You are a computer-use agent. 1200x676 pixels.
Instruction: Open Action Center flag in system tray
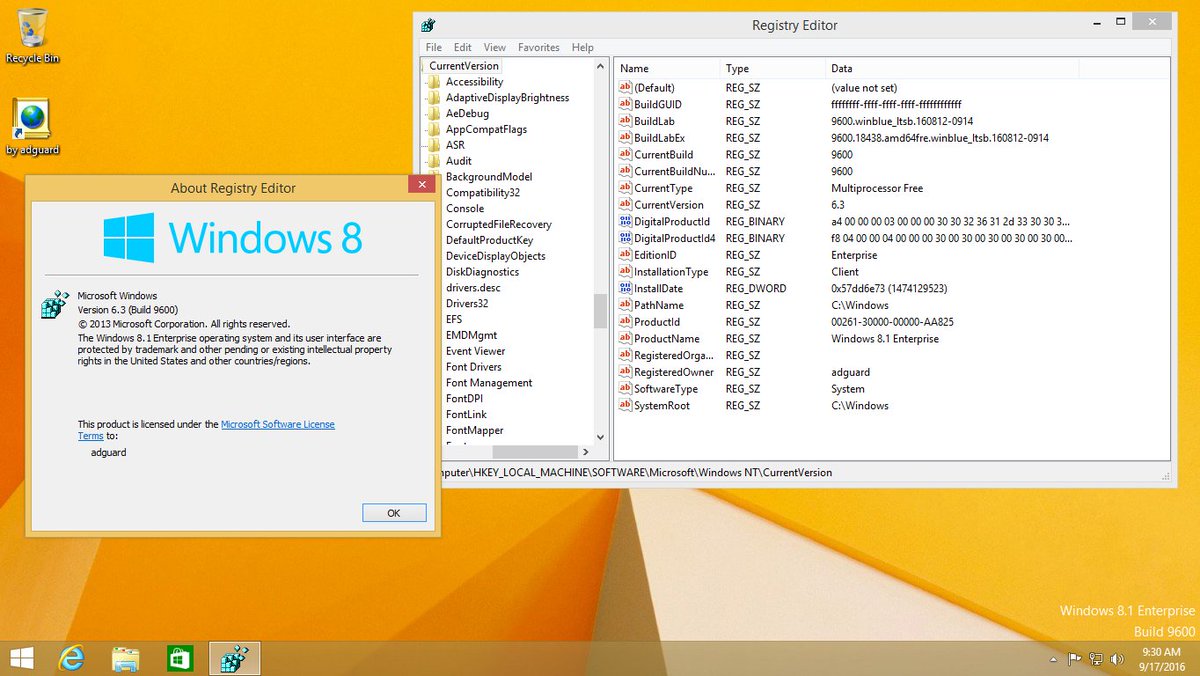click(1075, 659)
